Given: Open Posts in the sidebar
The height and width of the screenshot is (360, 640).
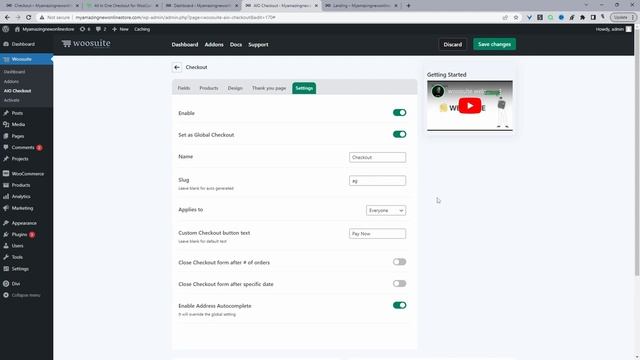Looking at the screenshot, I should click(x=17, y=113).
